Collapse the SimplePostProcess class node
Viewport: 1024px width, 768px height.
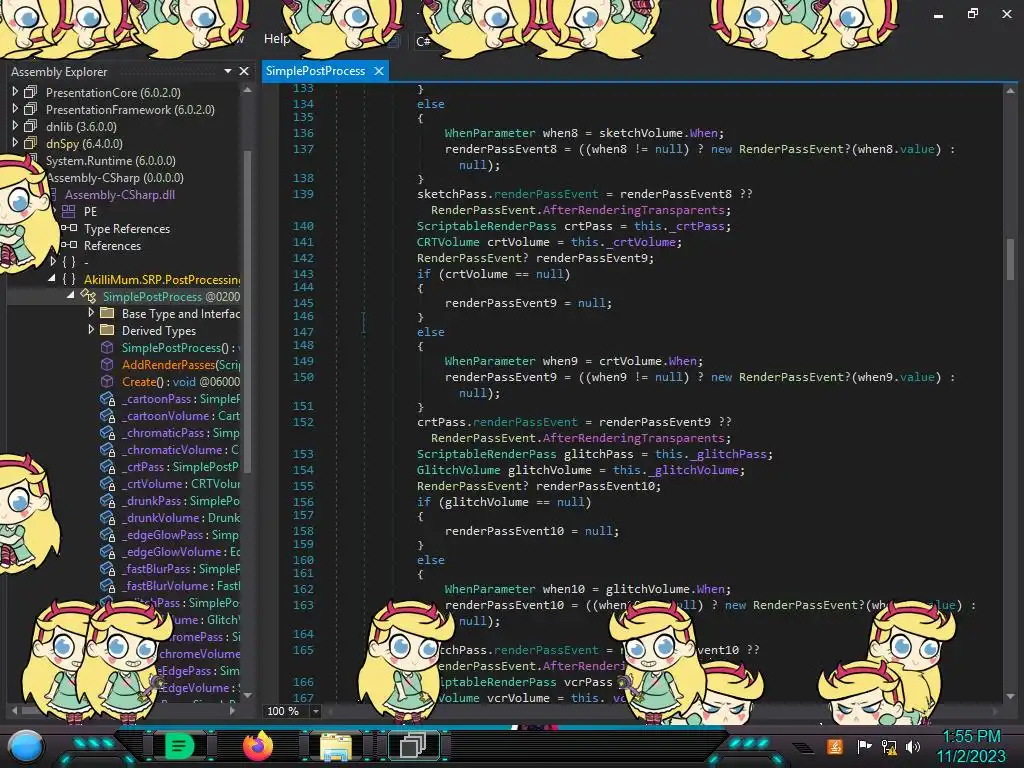(71, 295)
